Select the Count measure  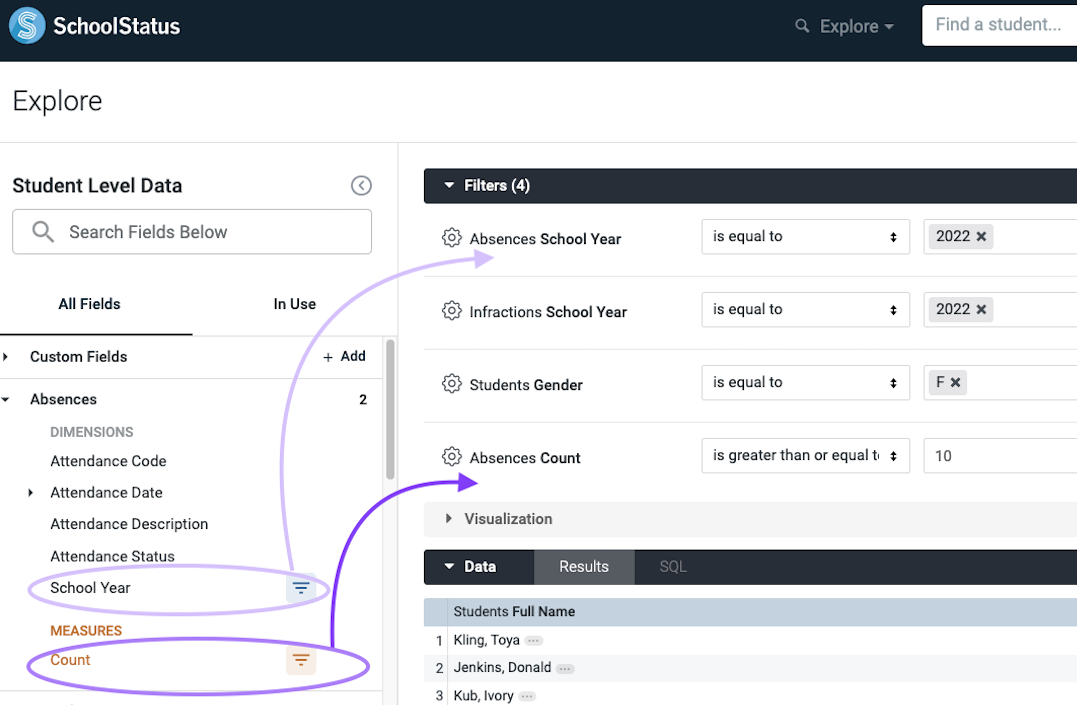coord(70,660)
